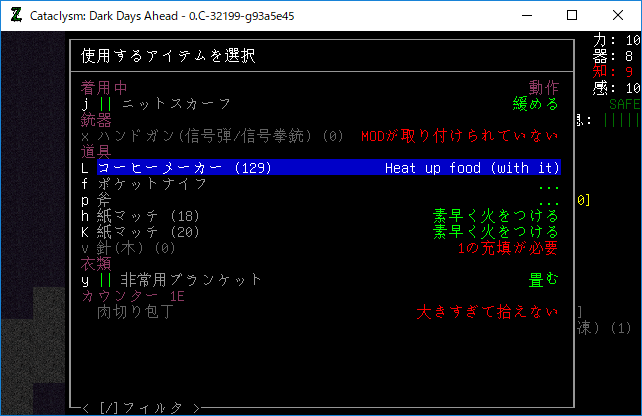
Task: Click the 肉切り包丁 counter item
Action: 135,312
